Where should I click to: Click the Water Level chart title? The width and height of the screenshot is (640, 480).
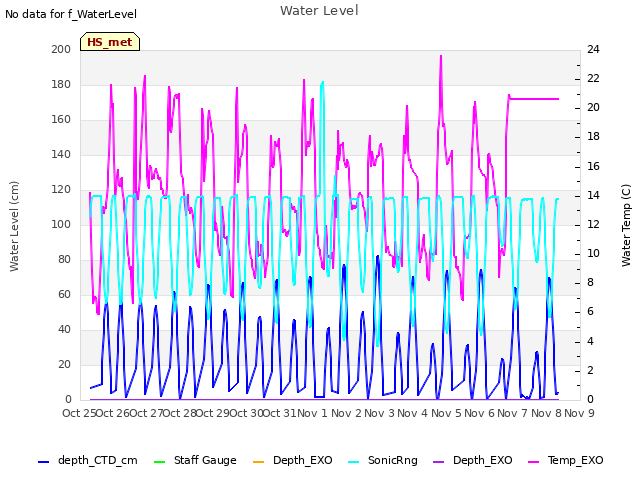coord(319,10)
